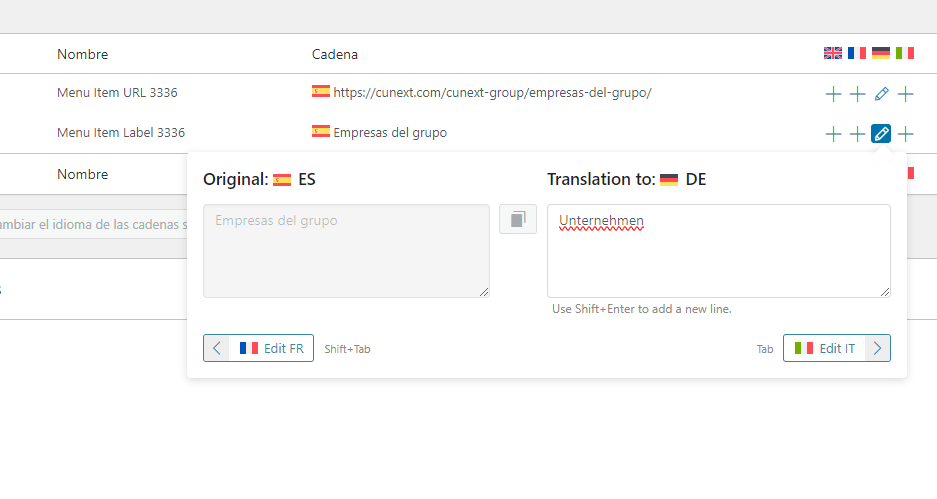
Task: Sort by the Nombre column header
Action: (x=82, y=54)
